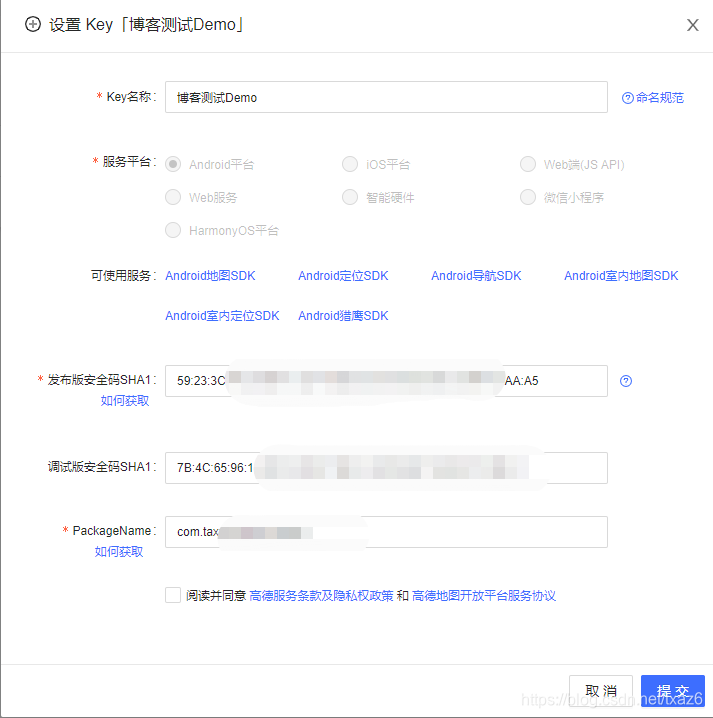Screen dimensions: 713x718
Task: Choose the Web服务 radio option
Action: click(x=173, y=197)
